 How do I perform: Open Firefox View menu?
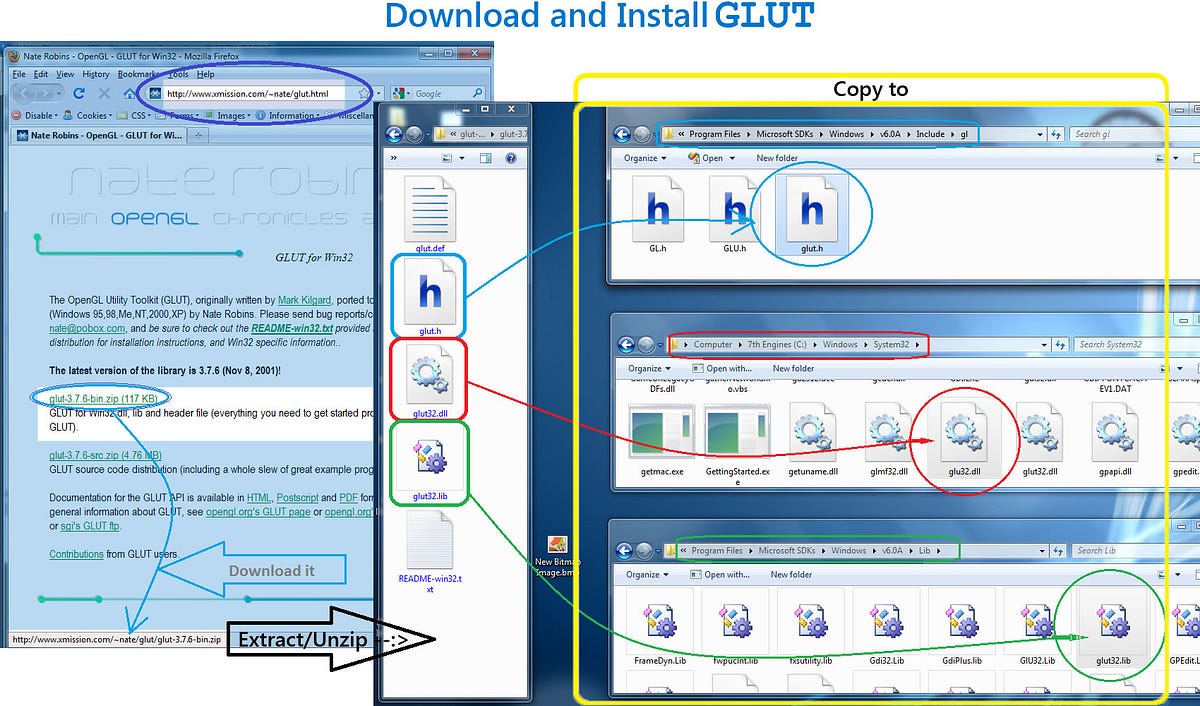(x=65, y=74)
